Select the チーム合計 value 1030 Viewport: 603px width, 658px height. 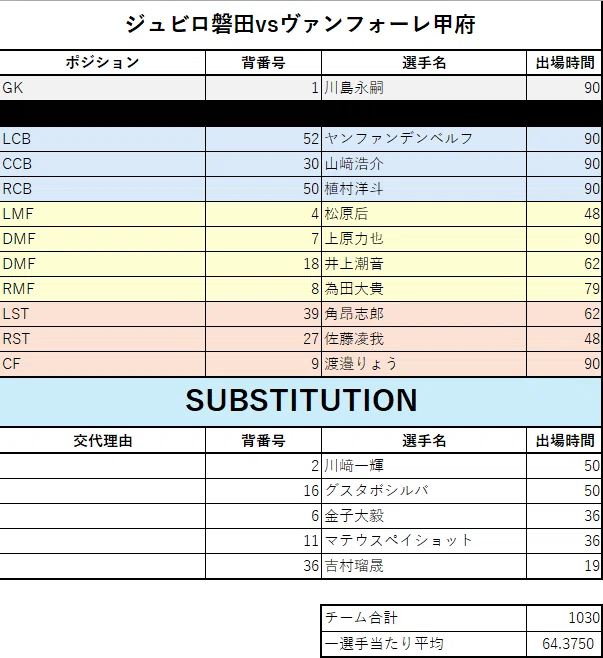pyautogui.click(x=564, y=618)
